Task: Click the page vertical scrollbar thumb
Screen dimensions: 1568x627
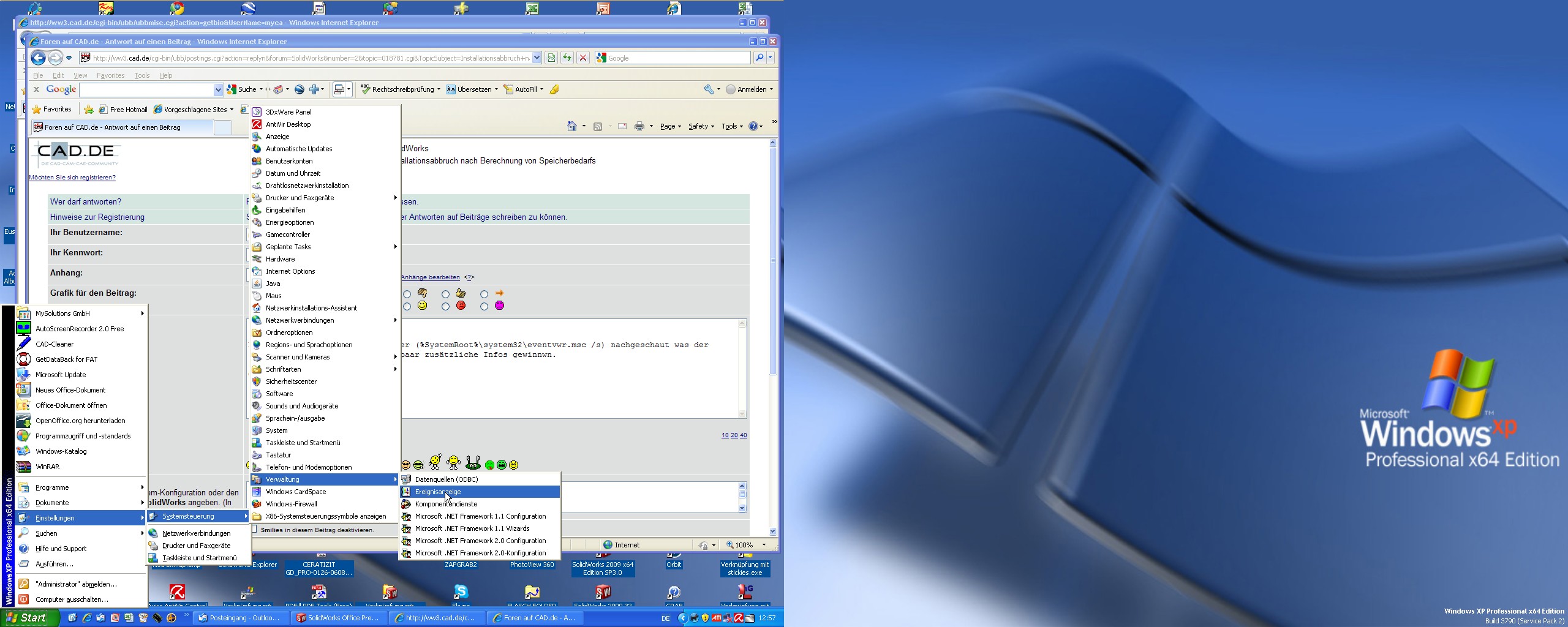Action: (x=773, y=260)
